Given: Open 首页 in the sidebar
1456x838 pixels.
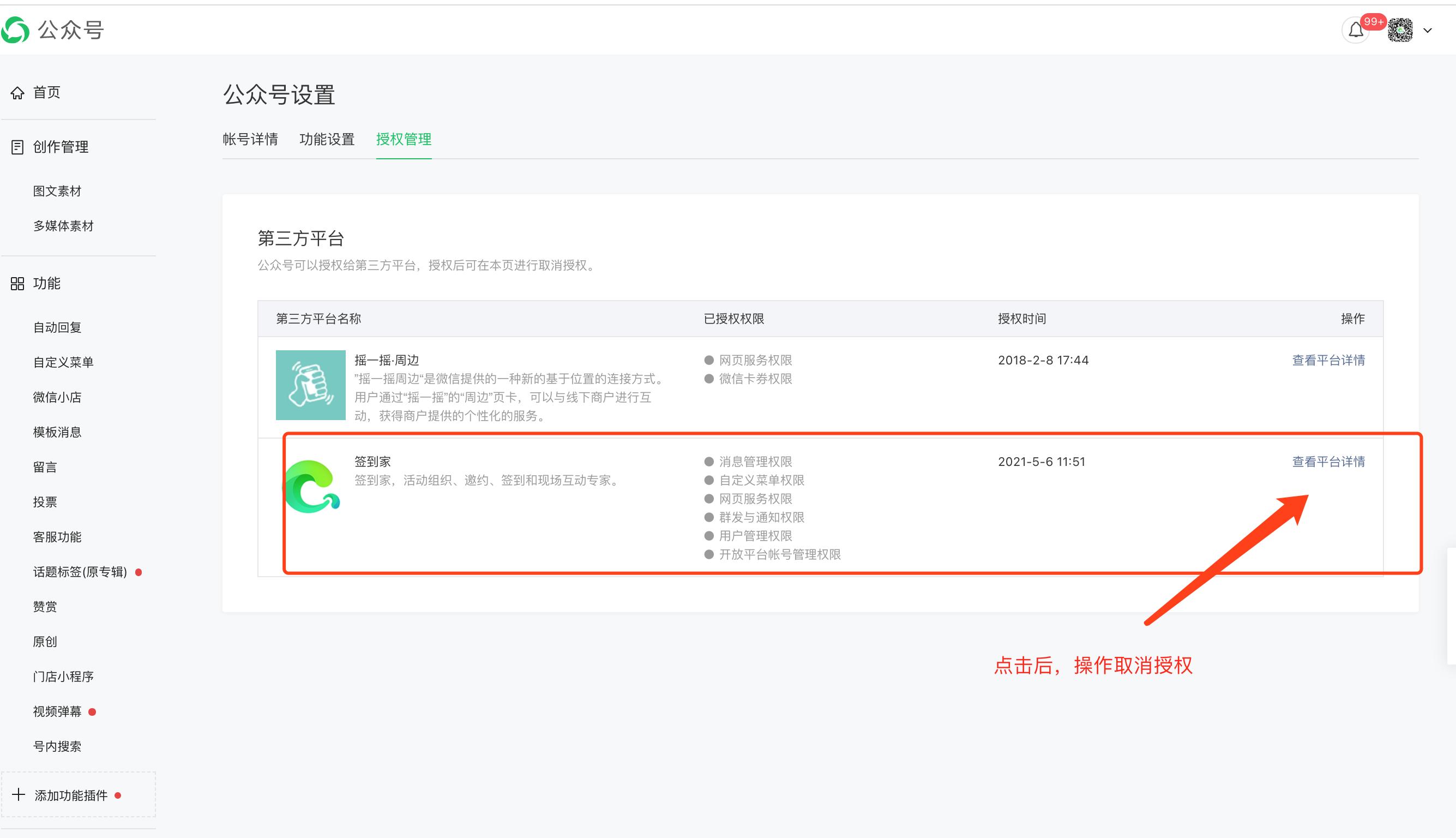Looking at the screenshot, I should click(46, 93).
